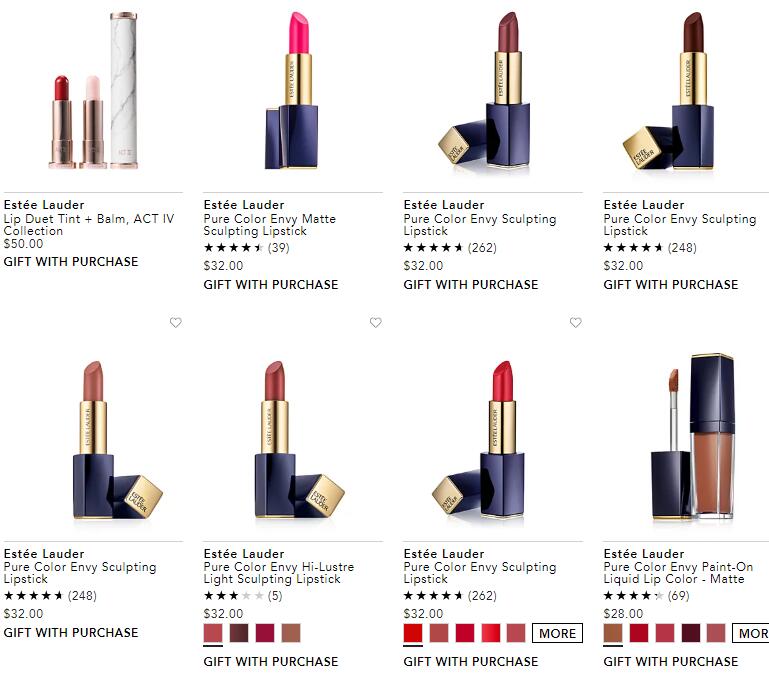The image size is (769, 675).
Task: Open Pure Color Envy Hi-Lustre Light Sculpting link
Action: 279,573
